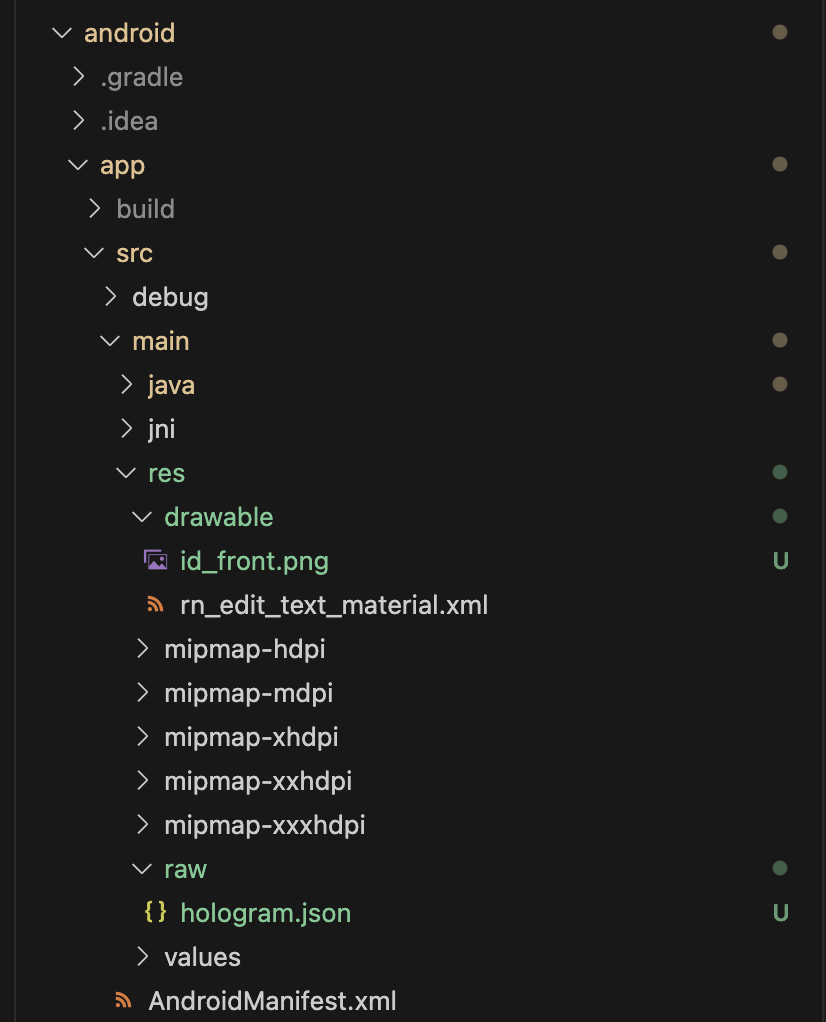The height and width of the screenshot is (1022, 826).
Task: Expand the .gradle folder
Action: click(x=77, y=76)
